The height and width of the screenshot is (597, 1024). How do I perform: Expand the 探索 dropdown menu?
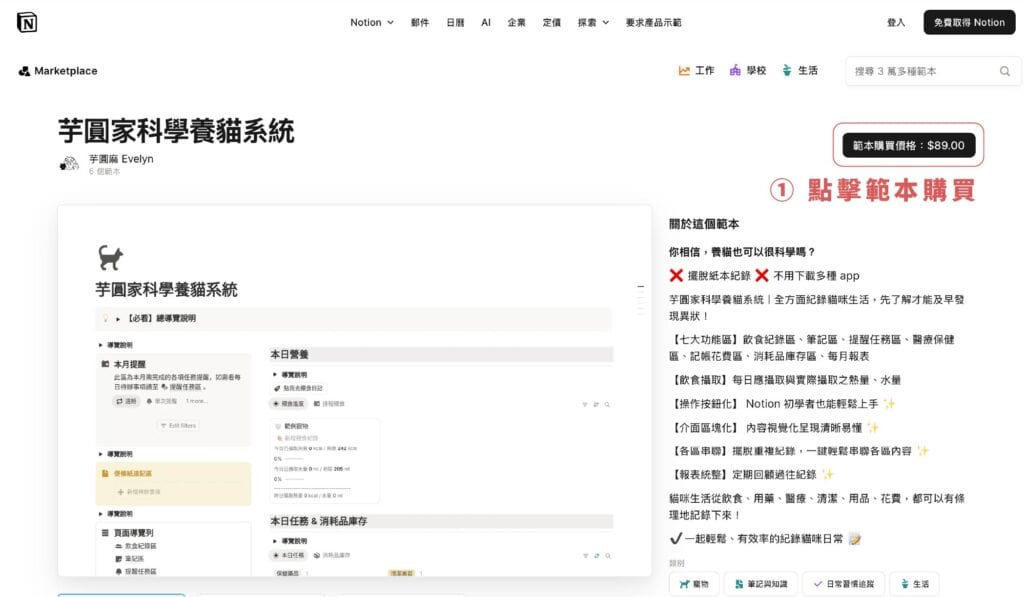tap(593, 22)
